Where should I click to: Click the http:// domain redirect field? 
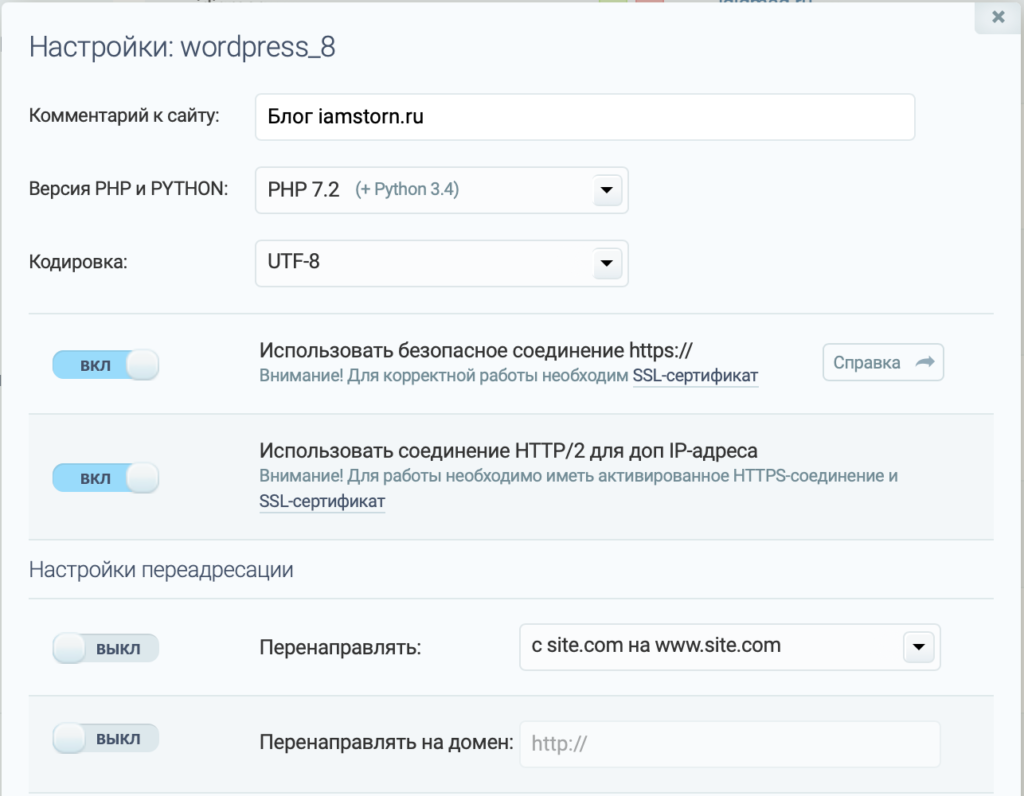click(729, 744)
